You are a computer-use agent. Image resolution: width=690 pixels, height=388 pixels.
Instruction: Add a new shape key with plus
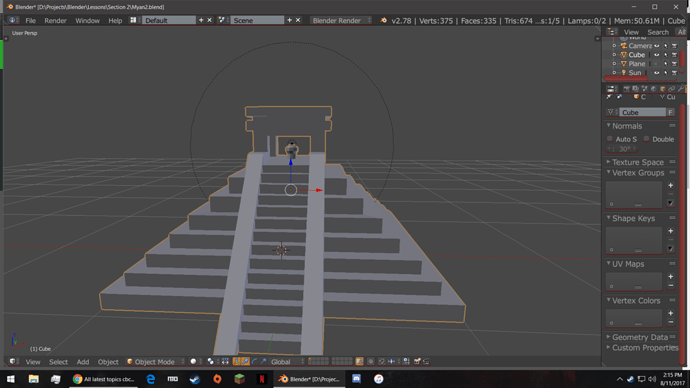pyautogui.click(x=671, y=231)
